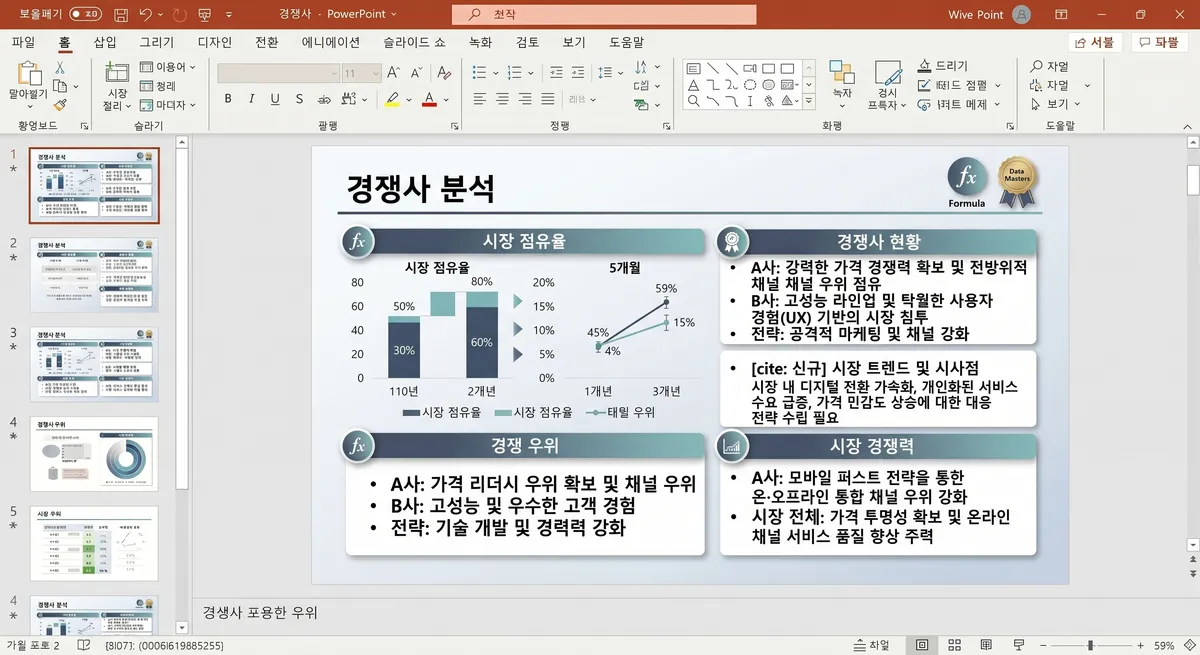Switch to the 삽입 ribbon tab
Viewport: 1200px width, 655px height.
coord(105,42)
